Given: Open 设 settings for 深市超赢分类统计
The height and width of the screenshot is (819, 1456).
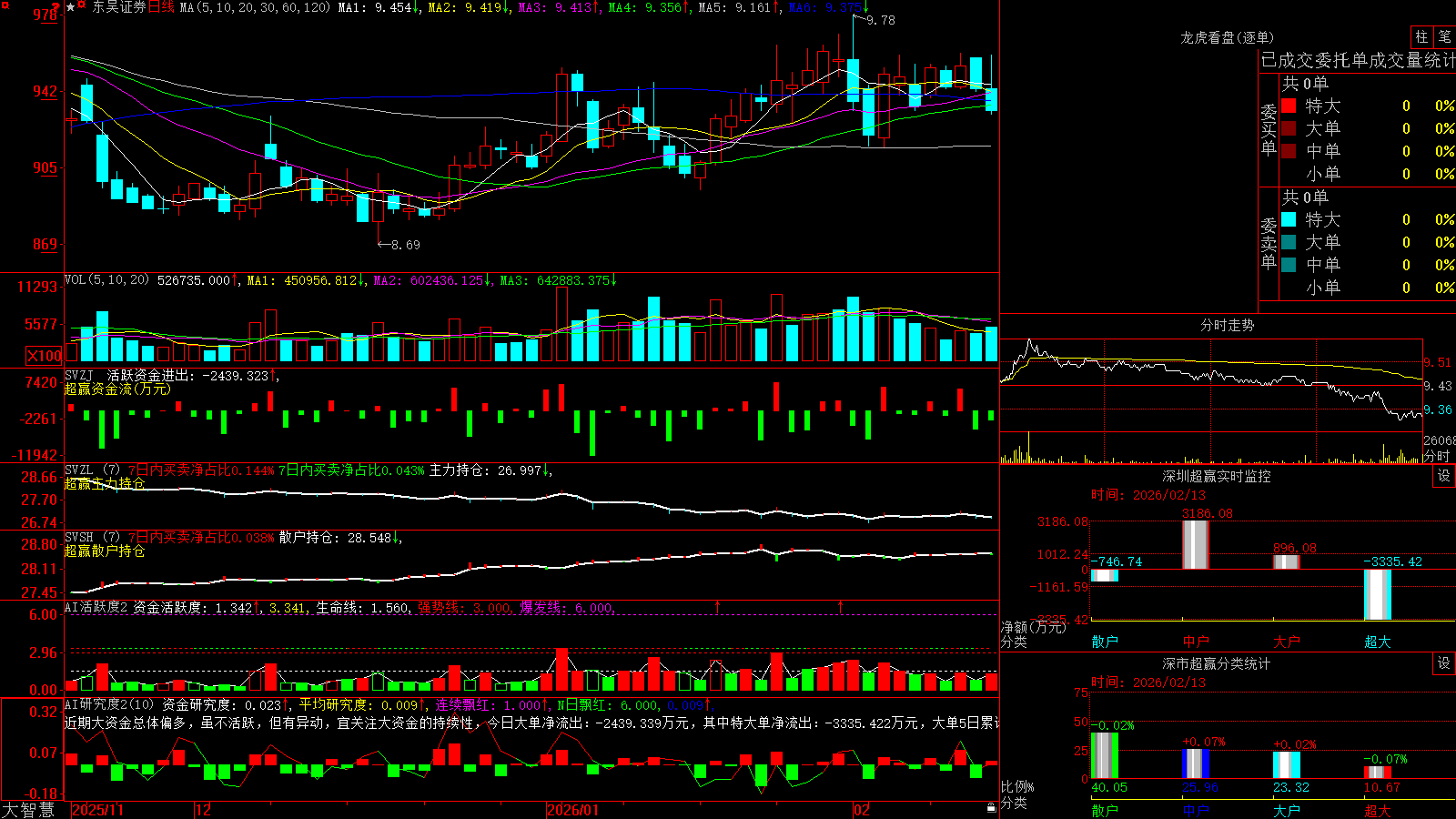Looking at the screenshot, I should click(1444, 663).
